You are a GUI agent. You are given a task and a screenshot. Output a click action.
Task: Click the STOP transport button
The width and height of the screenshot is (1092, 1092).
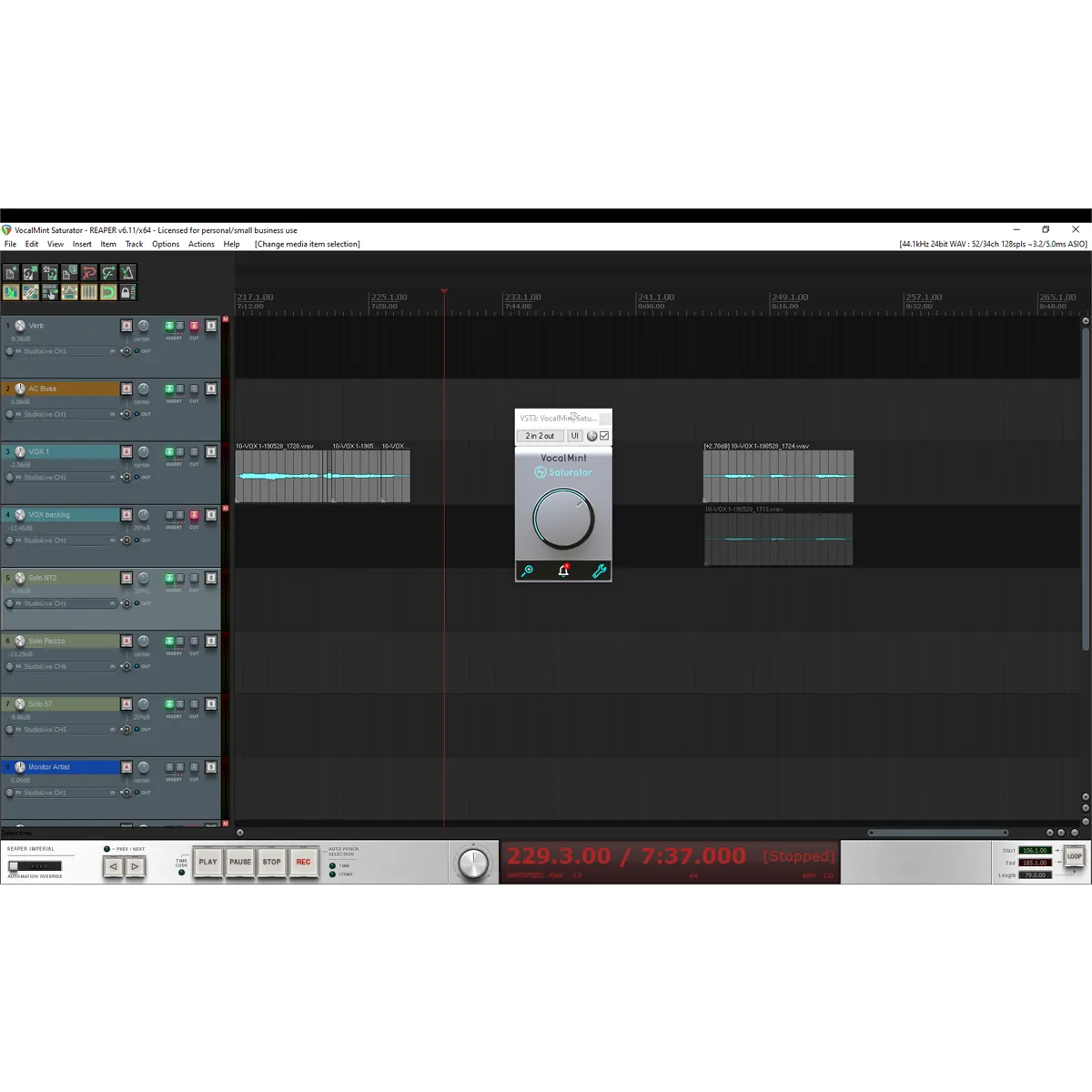point(272,862)
